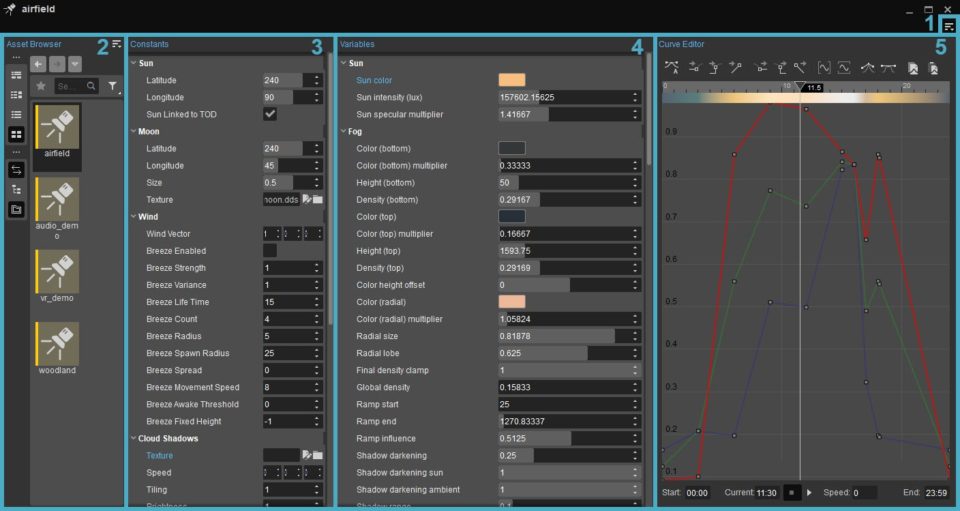
Task: Click the break tangents icon in Curve Editor
Action: 868,67
